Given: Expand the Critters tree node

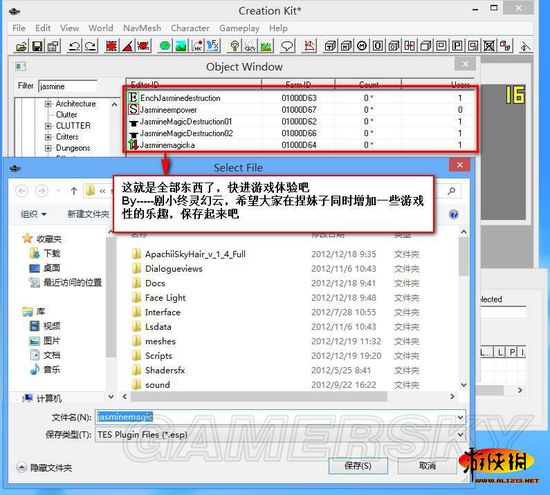Looking at the screenshot, I should 48,137.
